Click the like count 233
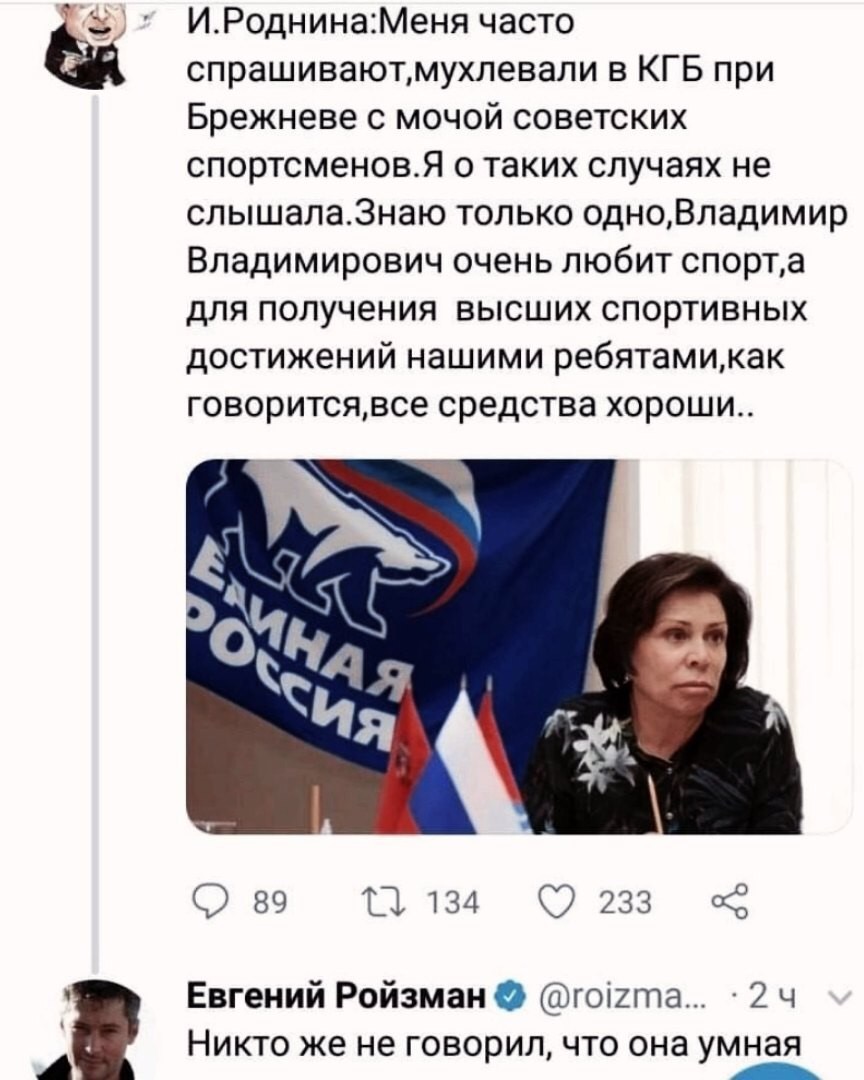This screenshot has height=1080, width=864. [625, 905]
